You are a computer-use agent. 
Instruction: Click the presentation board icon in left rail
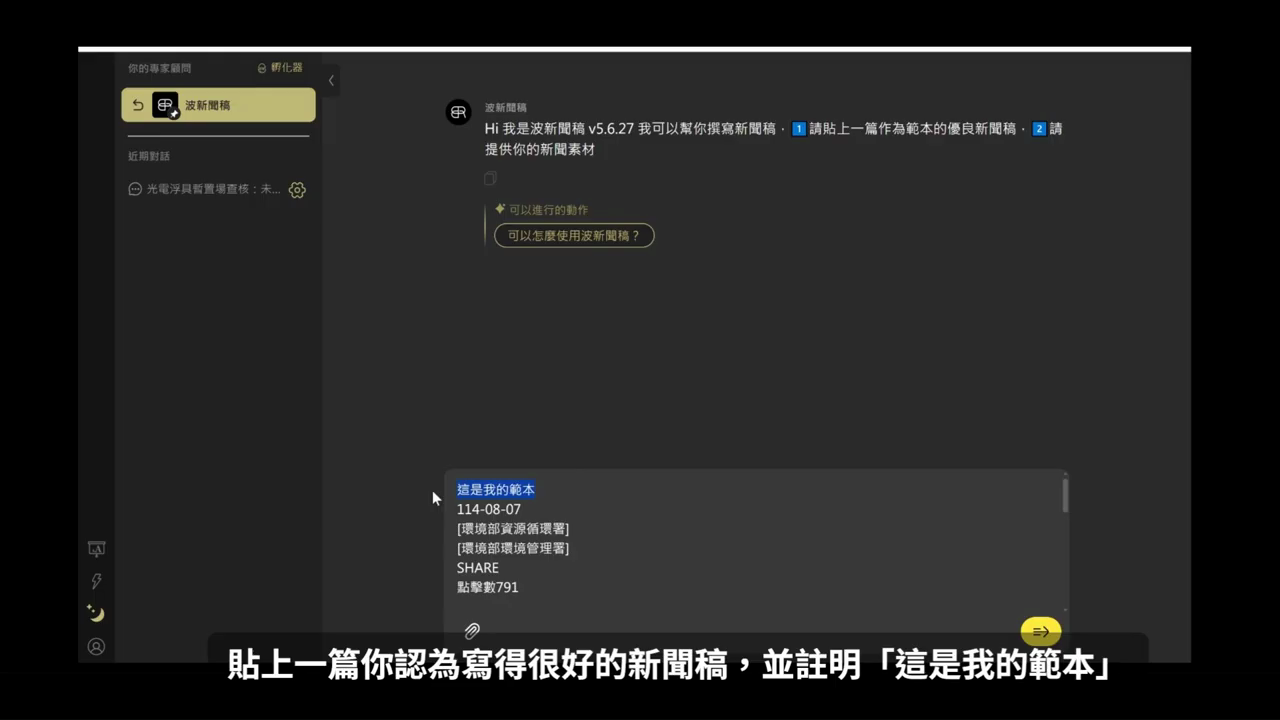96,549
